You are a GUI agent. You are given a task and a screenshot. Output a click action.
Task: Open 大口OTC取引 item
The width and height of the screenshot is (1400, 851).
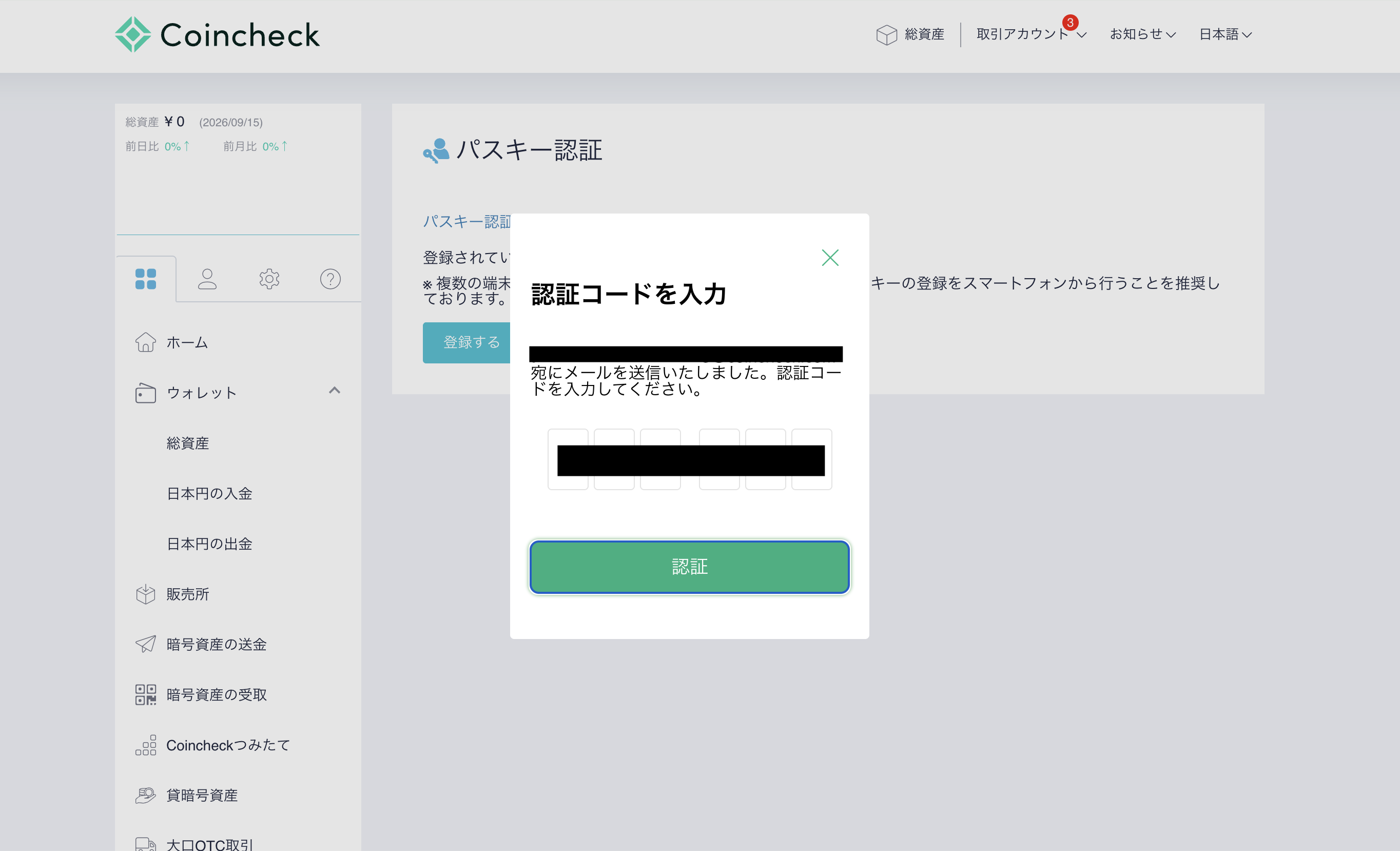(194, 844)
